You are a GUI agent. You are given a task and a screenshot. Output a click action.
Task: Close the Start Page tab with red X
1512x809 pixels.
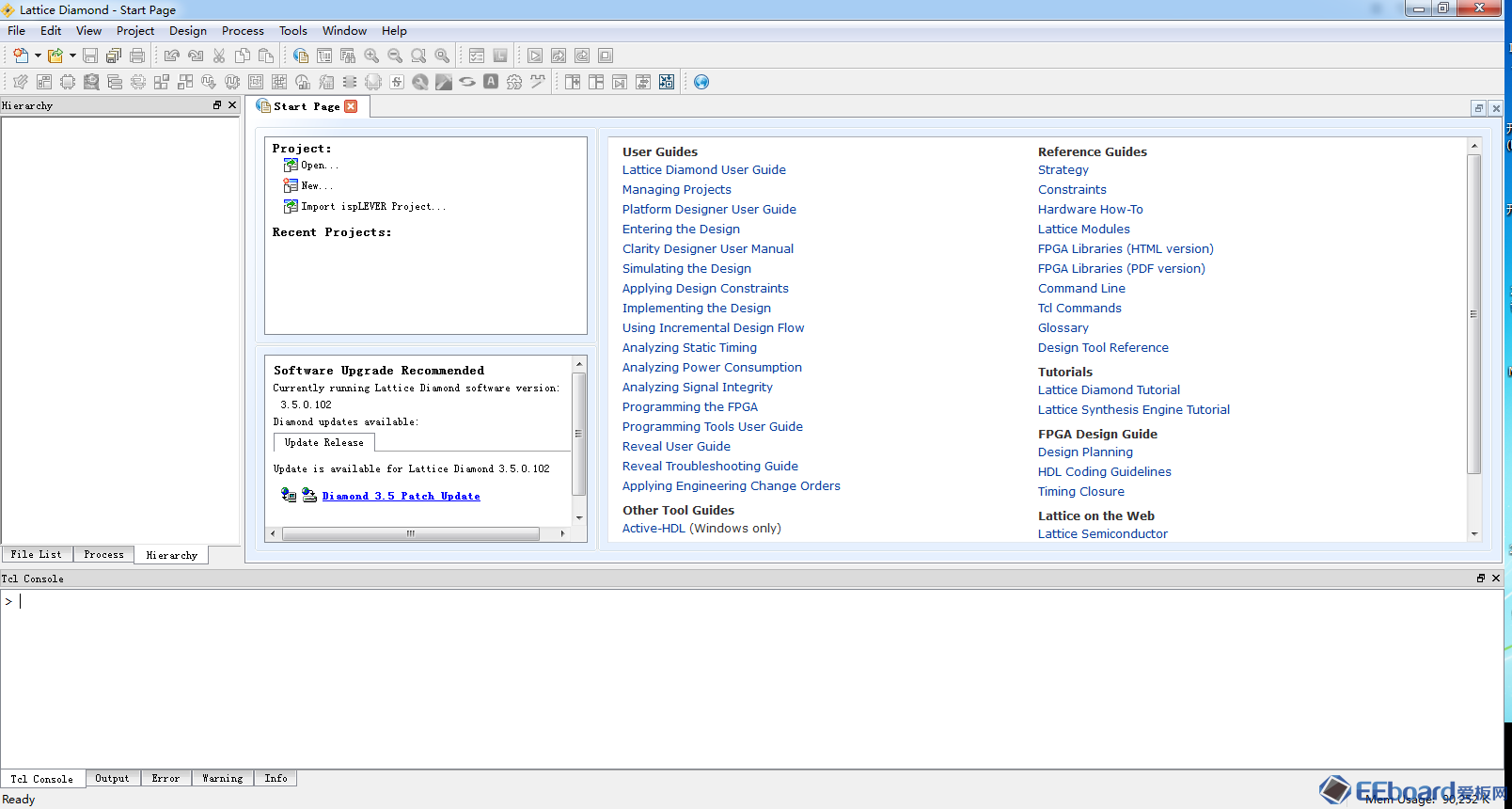(x=351, y=106)
